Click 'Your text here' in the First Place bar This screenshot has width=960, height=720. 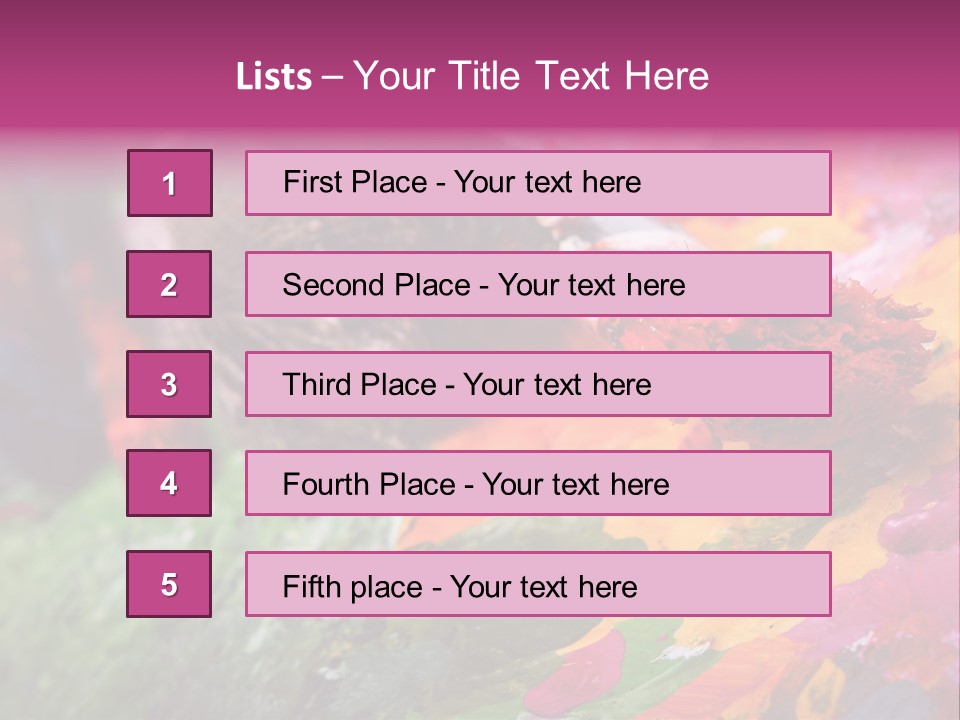[x=547, y=182]
